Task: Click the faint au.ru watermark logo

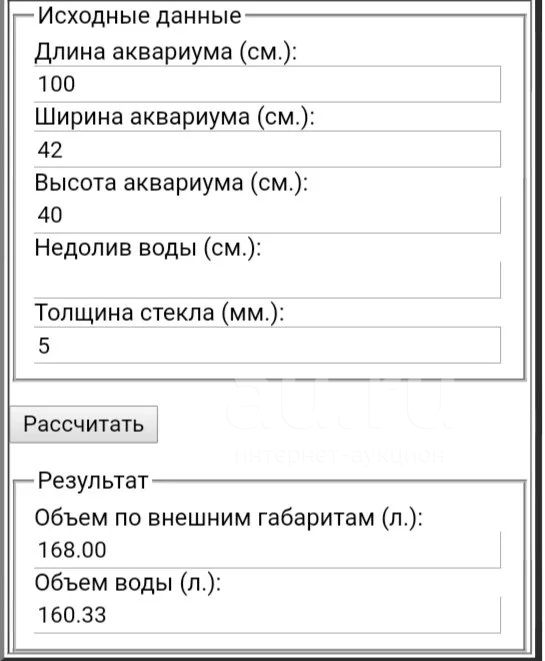Action: pyautogui.click(x=340, y=405)
